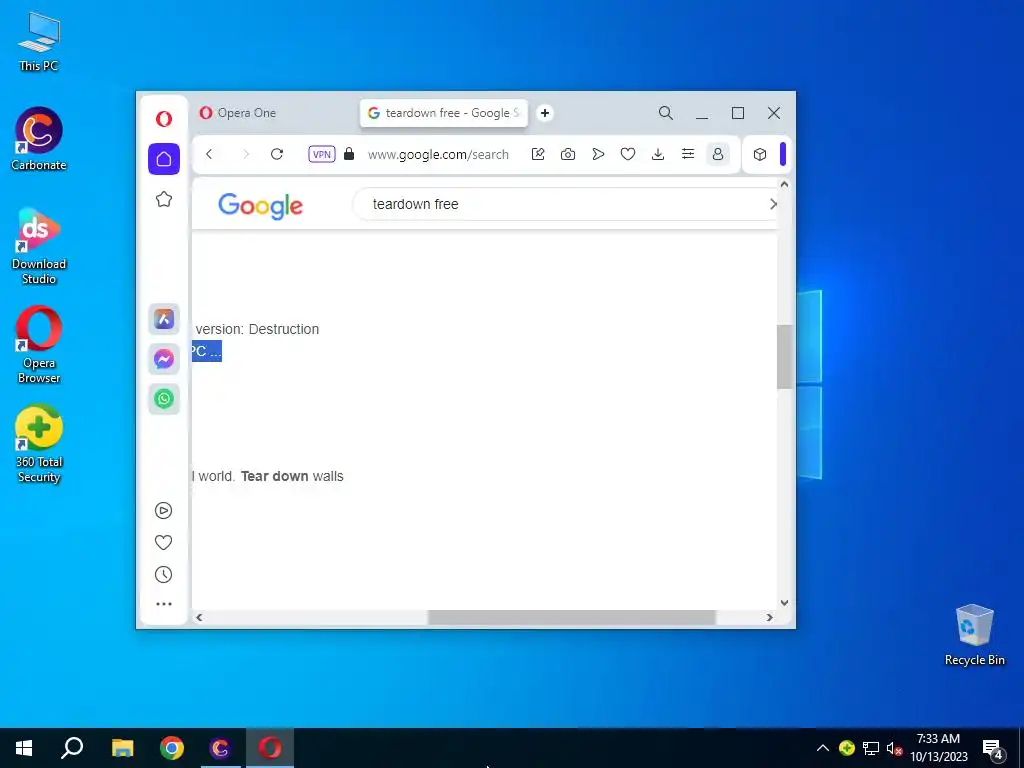Open Messenger in the sidebar
The height and width of the screenshot is (768, 1024).
tap(164, 359)
